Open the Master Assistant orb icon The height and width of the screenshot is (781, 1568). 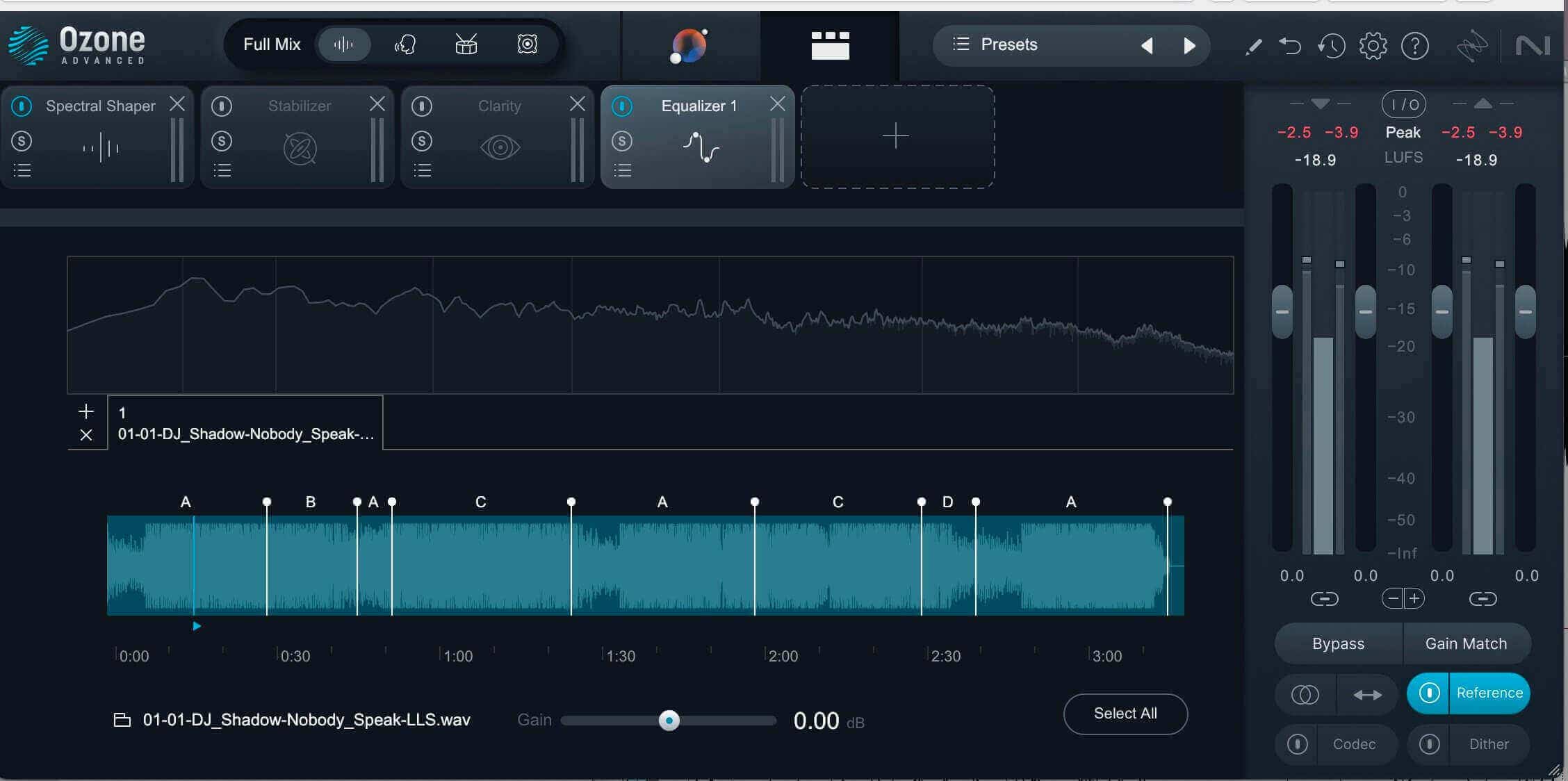[x=689, y=47]
